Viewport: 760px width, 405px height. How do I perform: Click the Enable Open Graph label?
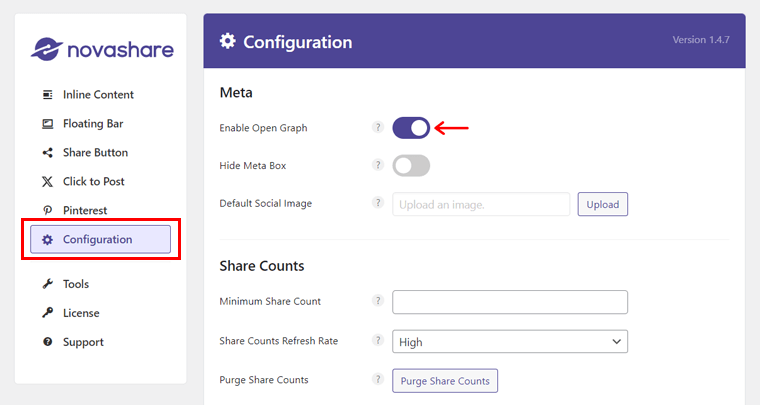(x=263, y=128)
